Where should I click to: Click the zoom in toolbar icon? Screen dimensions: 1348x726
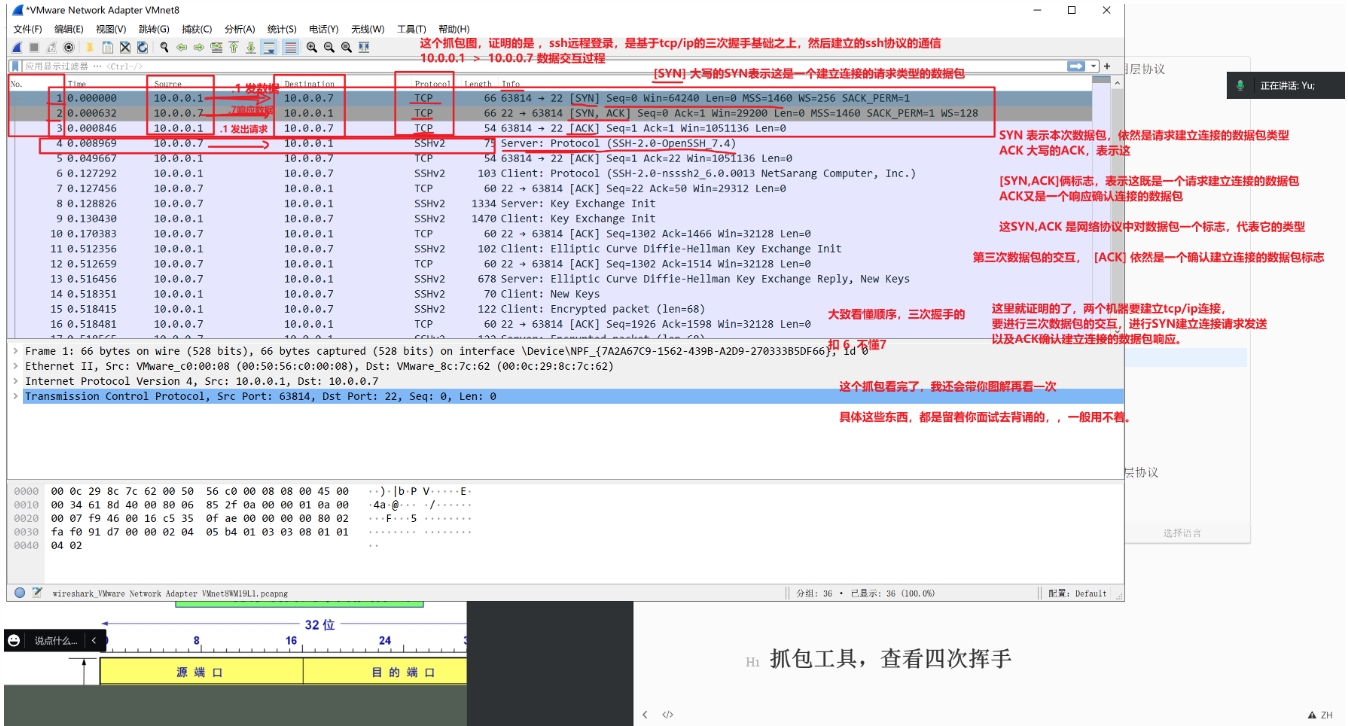(x=312, y=47)
